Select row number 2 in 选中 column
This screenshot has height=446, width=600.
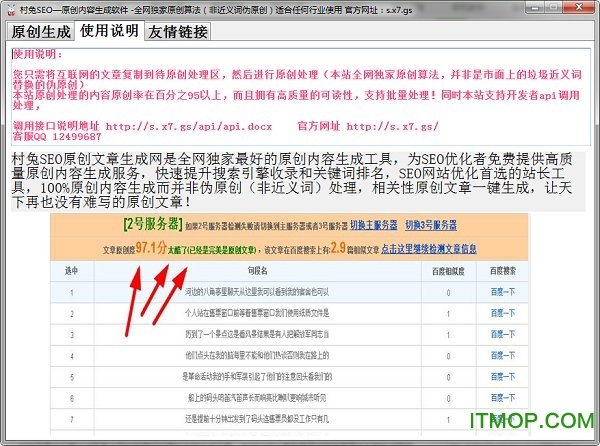[72, 314]
